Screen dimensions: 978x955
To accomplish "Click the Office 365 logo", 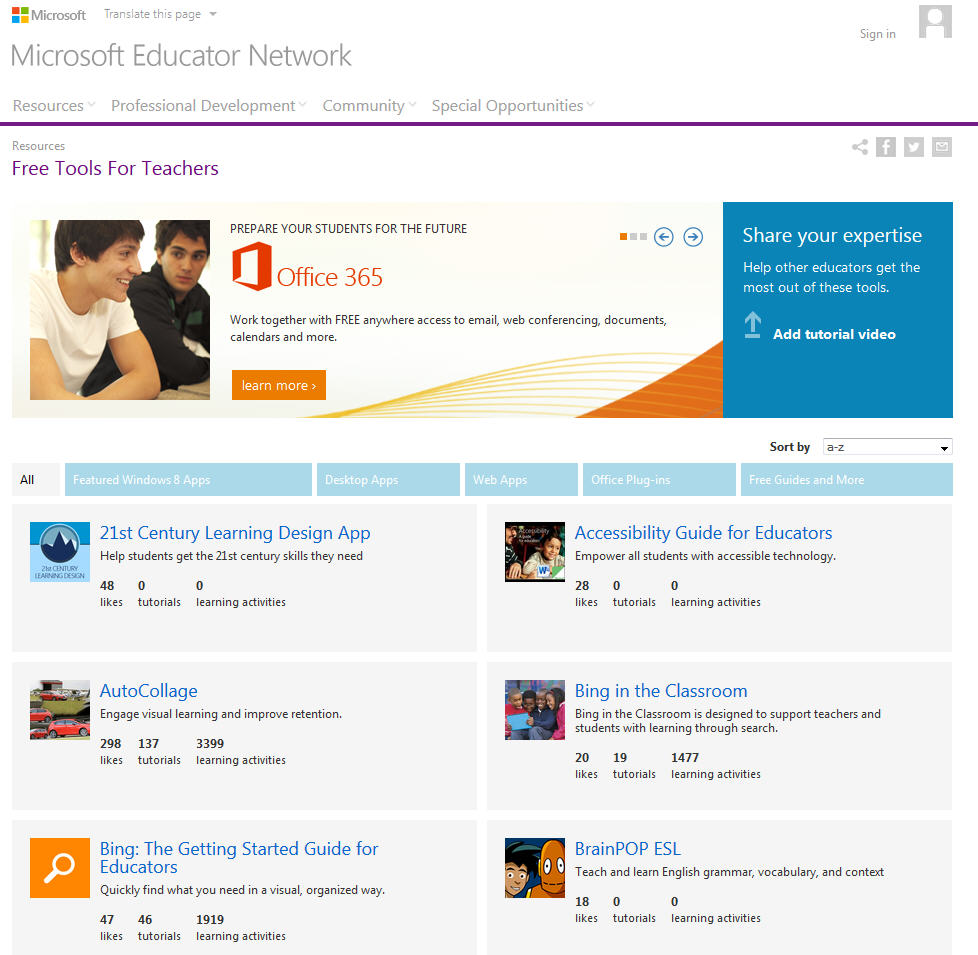I will 307,267.
